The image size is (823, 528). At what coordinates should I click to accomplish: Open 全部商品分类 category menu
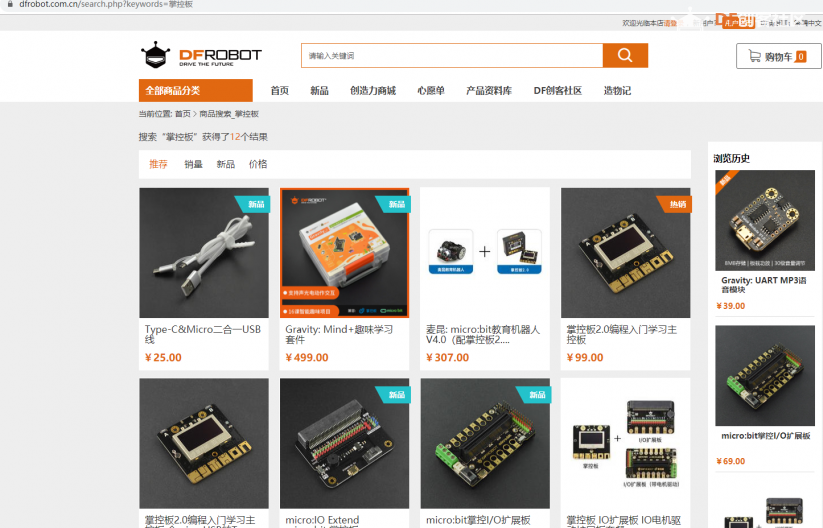coord(196,90)
